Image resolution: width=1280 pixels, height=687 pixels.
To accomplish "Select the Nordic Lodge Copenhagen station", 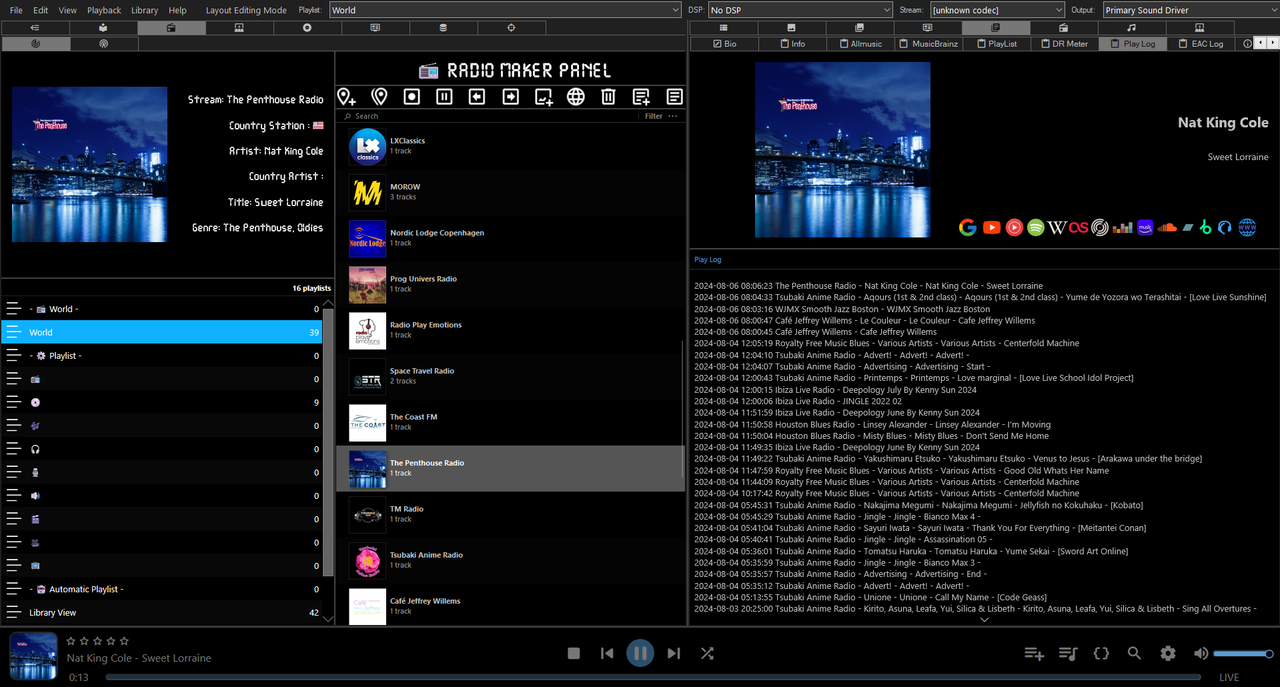I will (510, 239).
